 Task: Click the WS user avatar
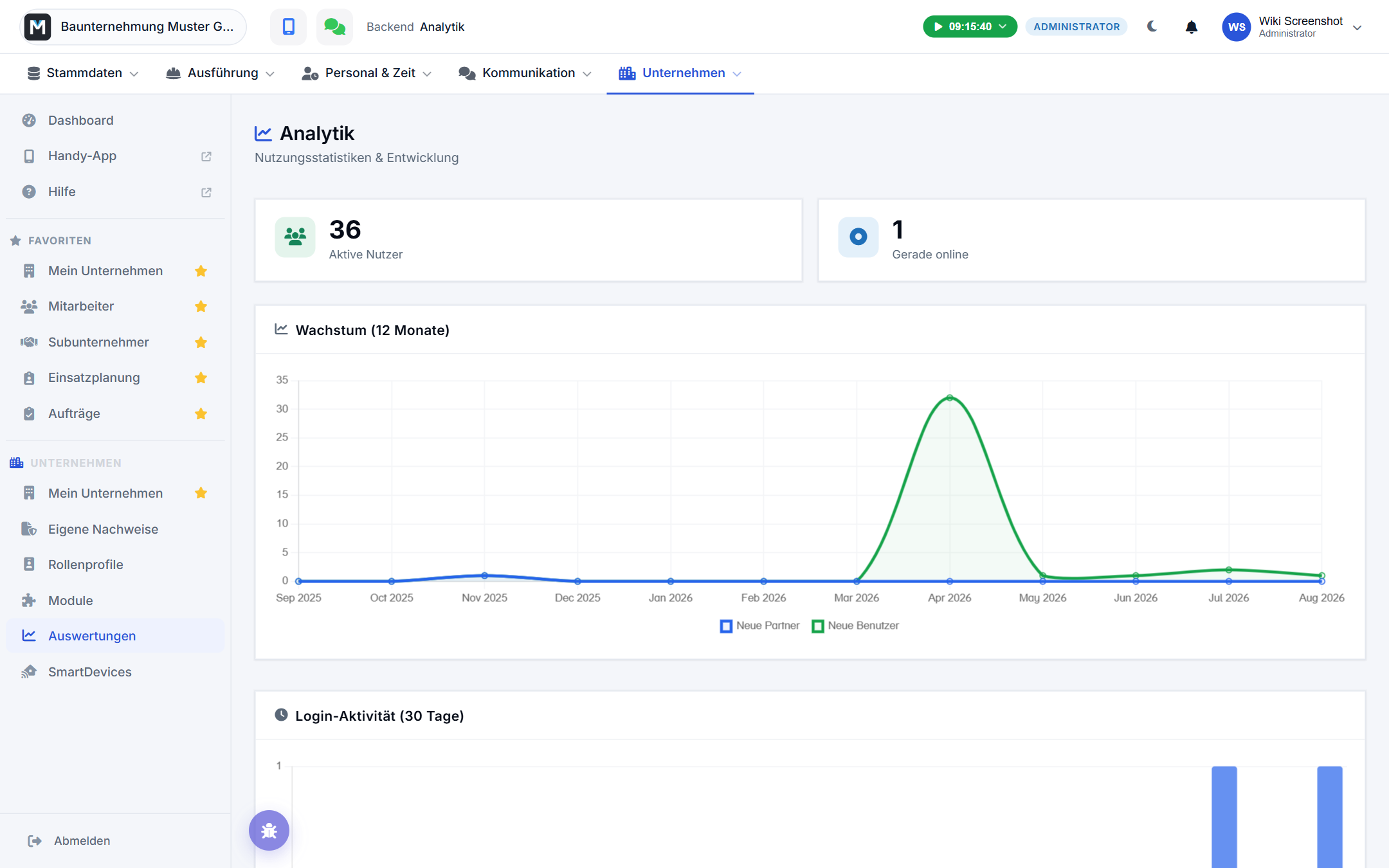[x=1237, y=27]
